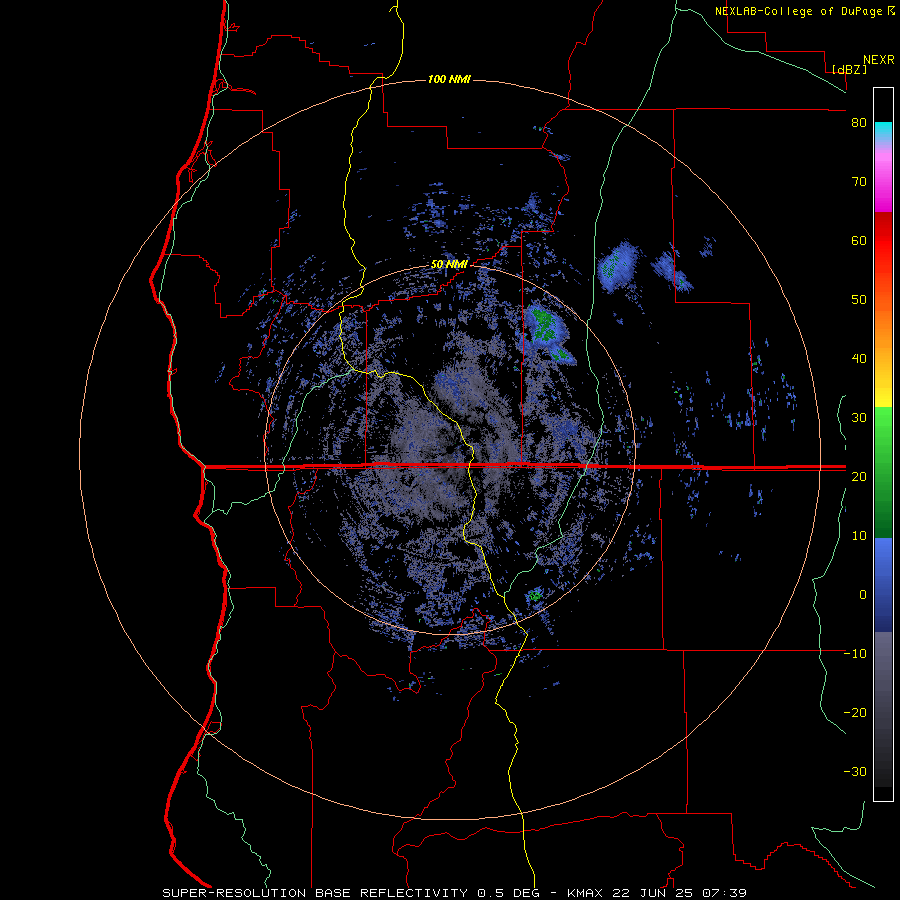Click the 80 dBZ scale value
The image size is (900, 900).
click(x=859, y=123)
